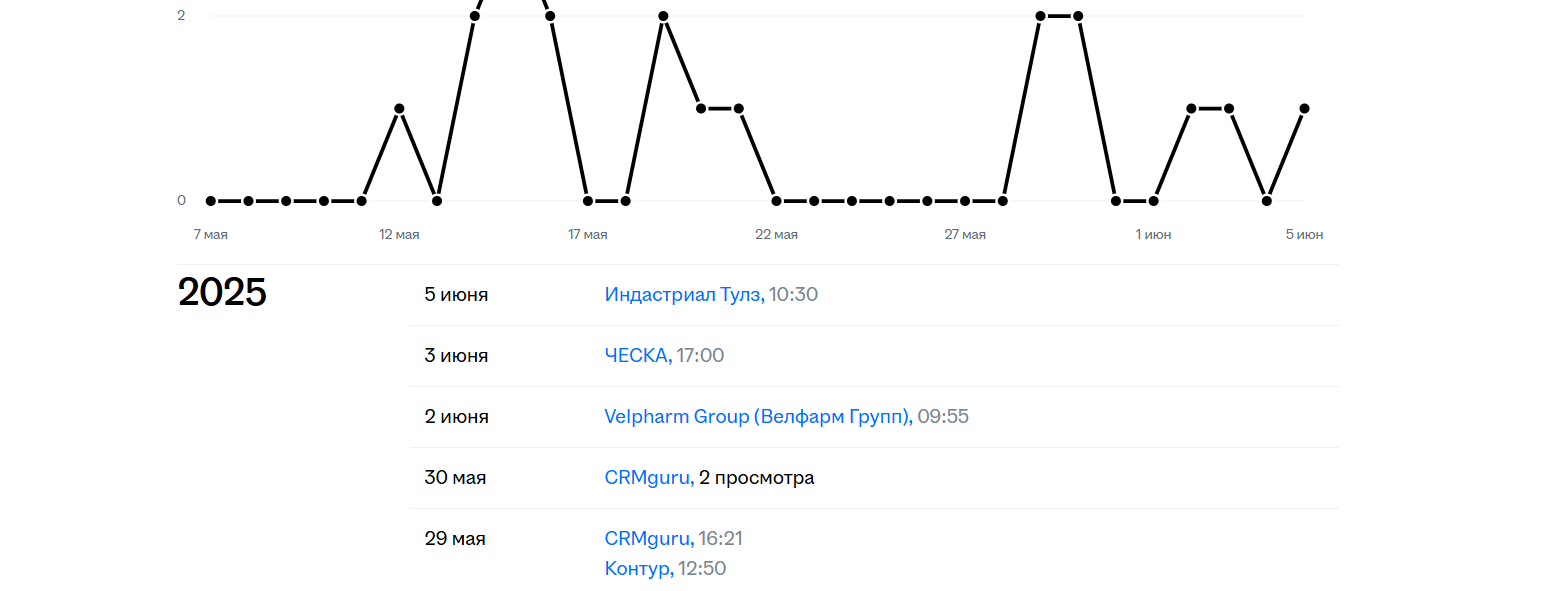Open the ЧЕСКА company link
The width and height of the screenshot is (1558, 591).
click(638, 356)
